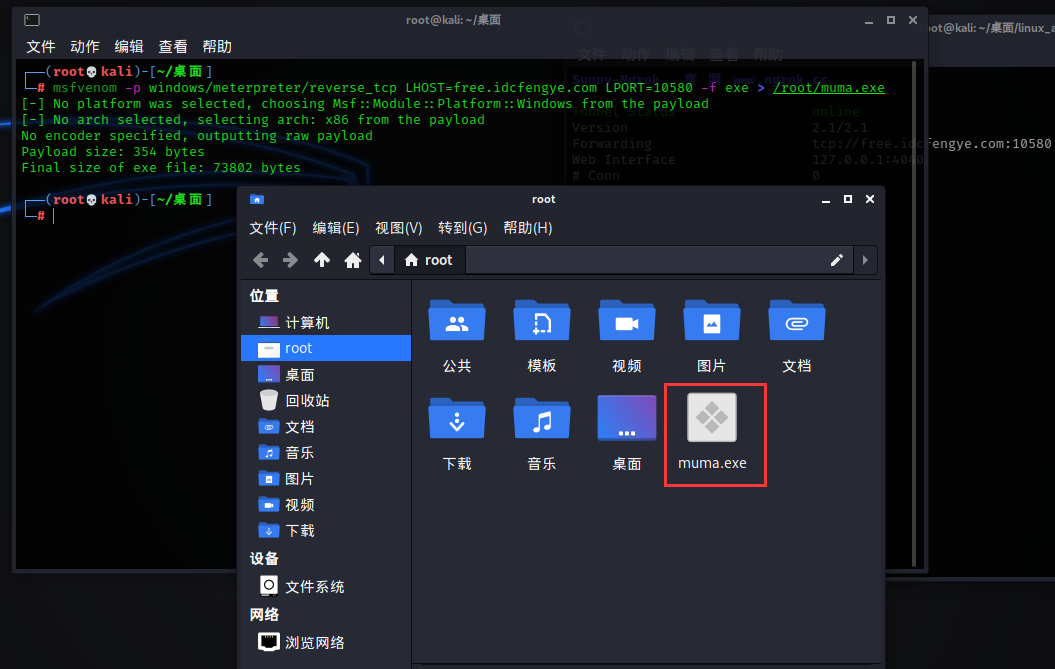Go back in file manager
Screen dimensions: 1055x669
(x=260, y=260)
